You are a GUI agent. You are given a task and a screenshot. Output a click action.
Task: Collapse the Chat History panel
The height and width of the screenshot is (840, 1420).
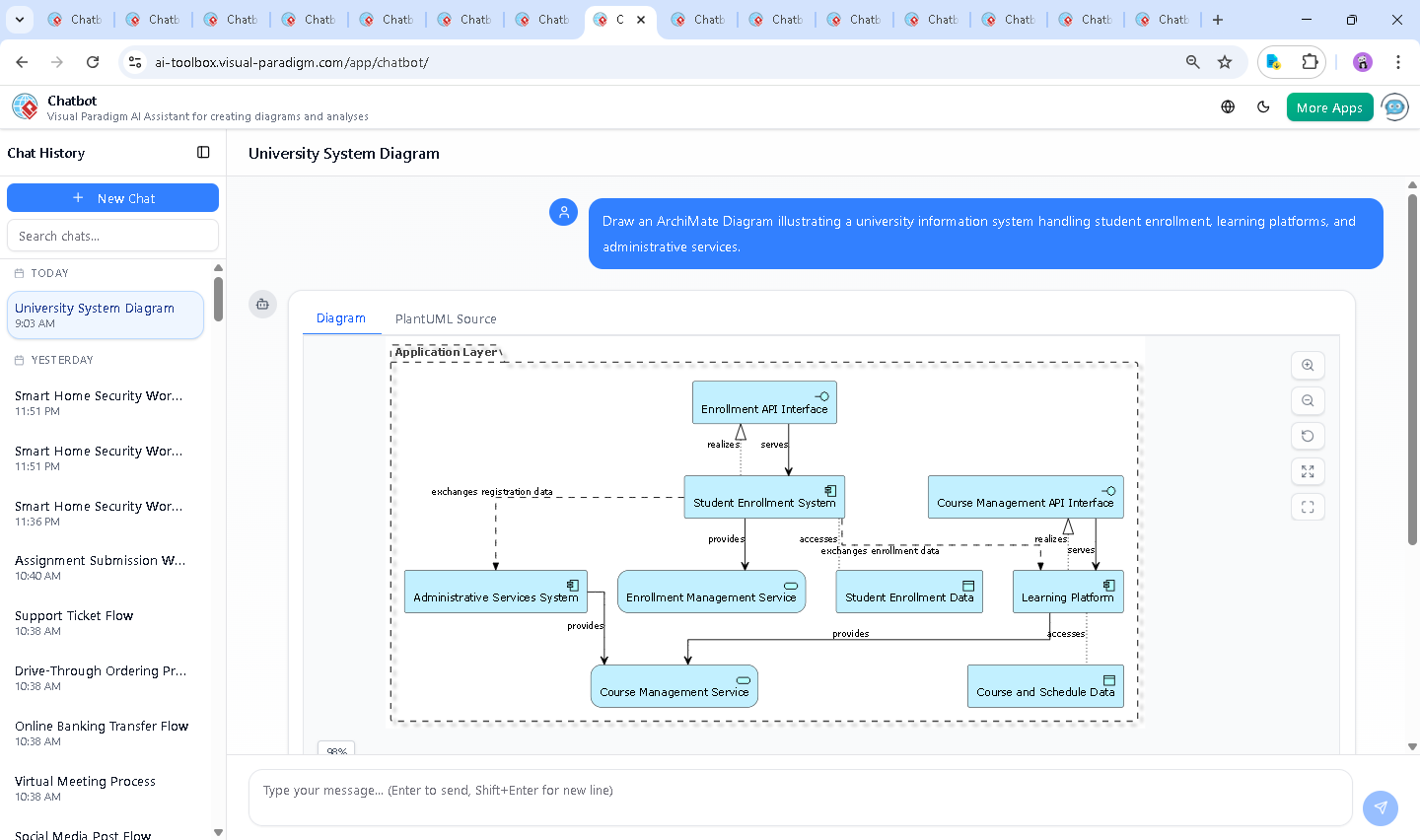point(203,152)
